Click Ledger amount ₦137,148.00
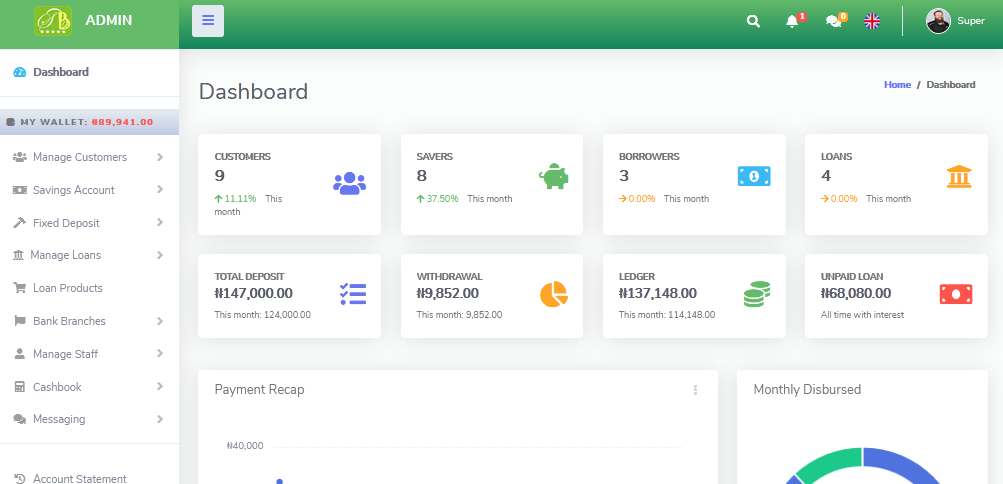 point(658,293)
